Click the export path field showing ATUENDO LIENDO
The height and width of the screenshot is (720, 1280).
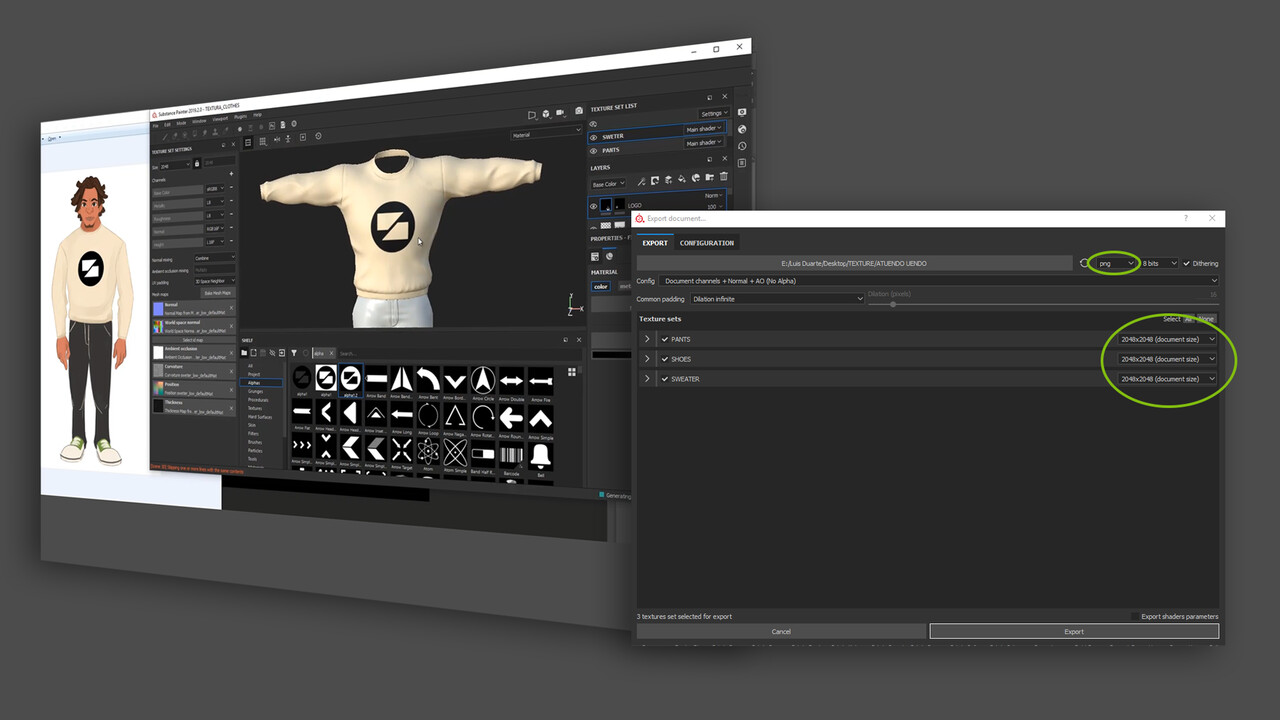point(854,263)
